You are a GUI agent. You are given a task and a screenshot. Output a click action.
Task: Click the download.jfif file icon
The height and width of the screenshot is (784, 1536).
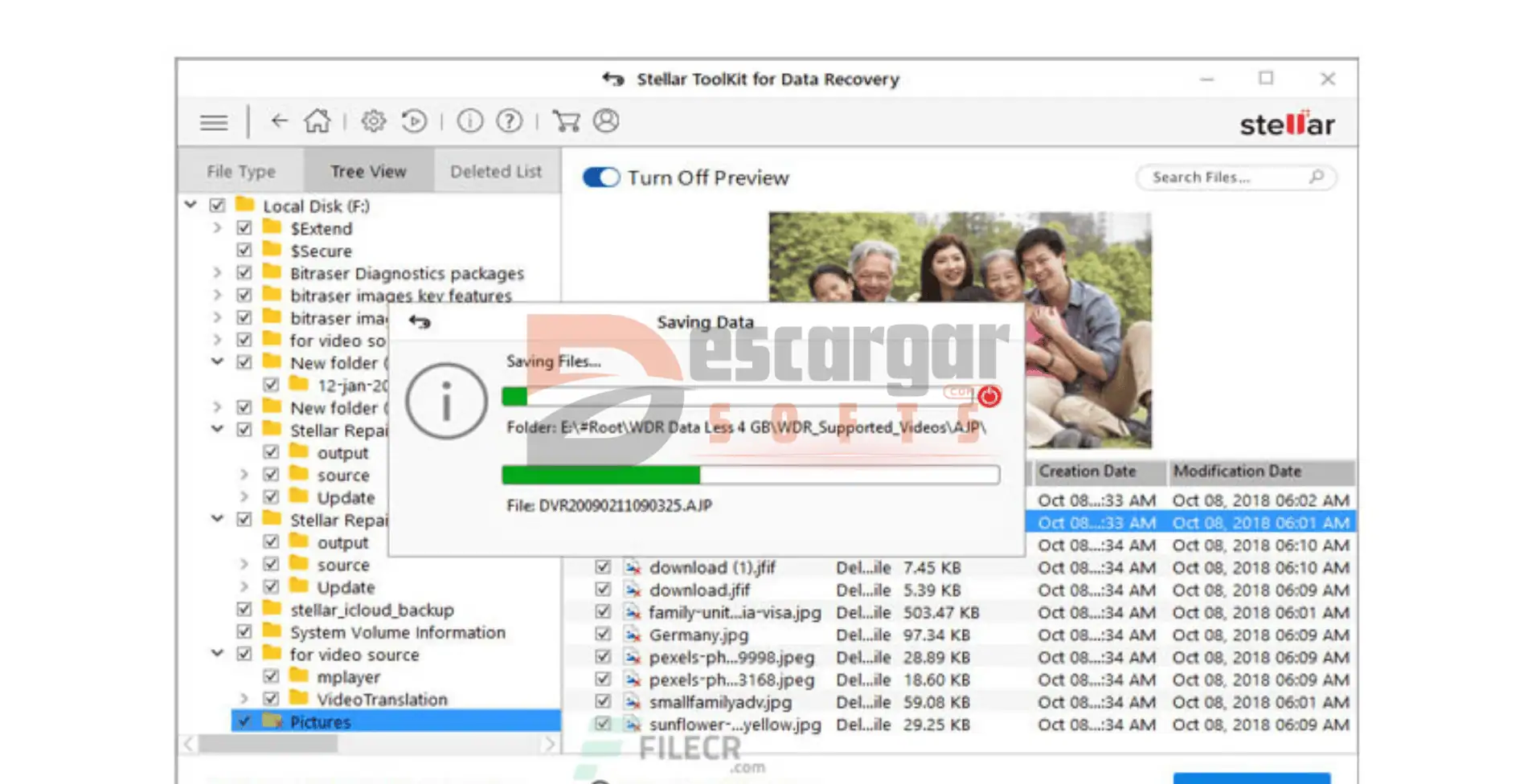click(633, 590)
